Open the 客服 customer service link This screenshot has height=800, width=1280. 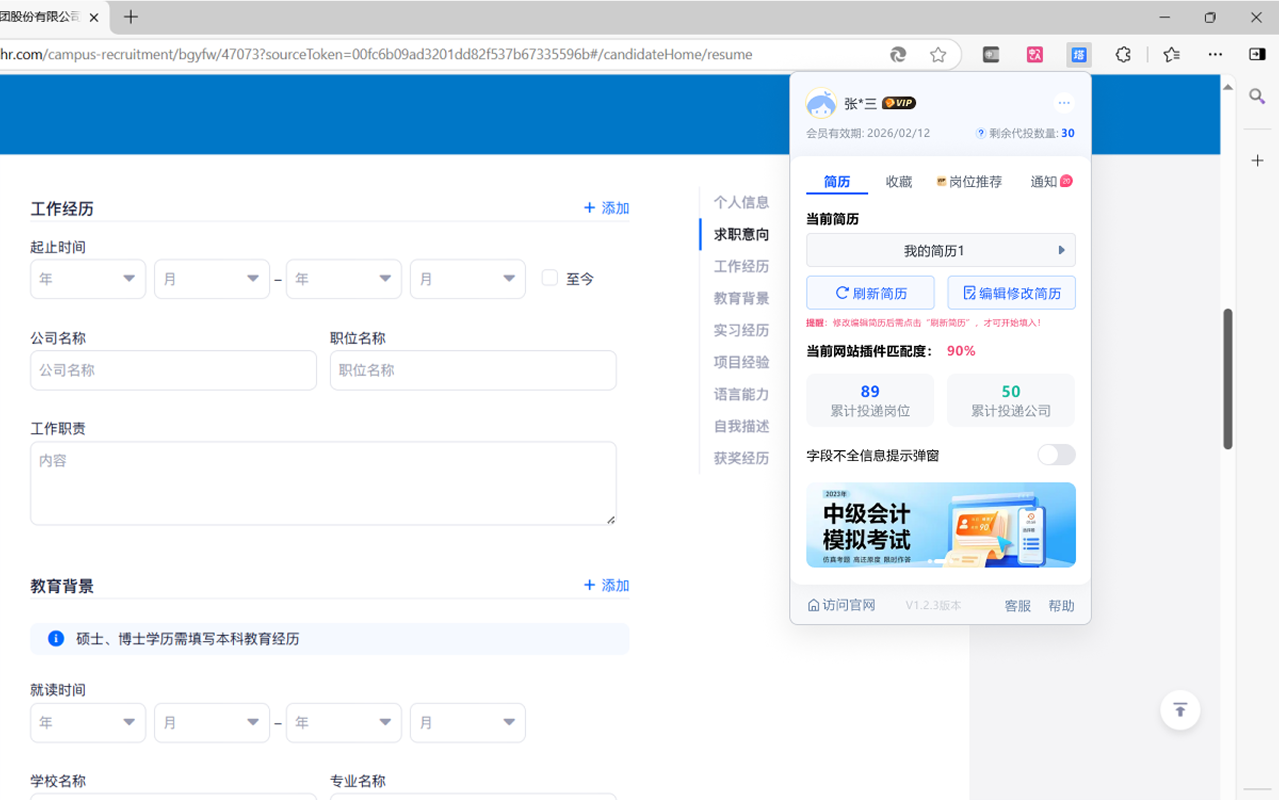click(1017, 604)
